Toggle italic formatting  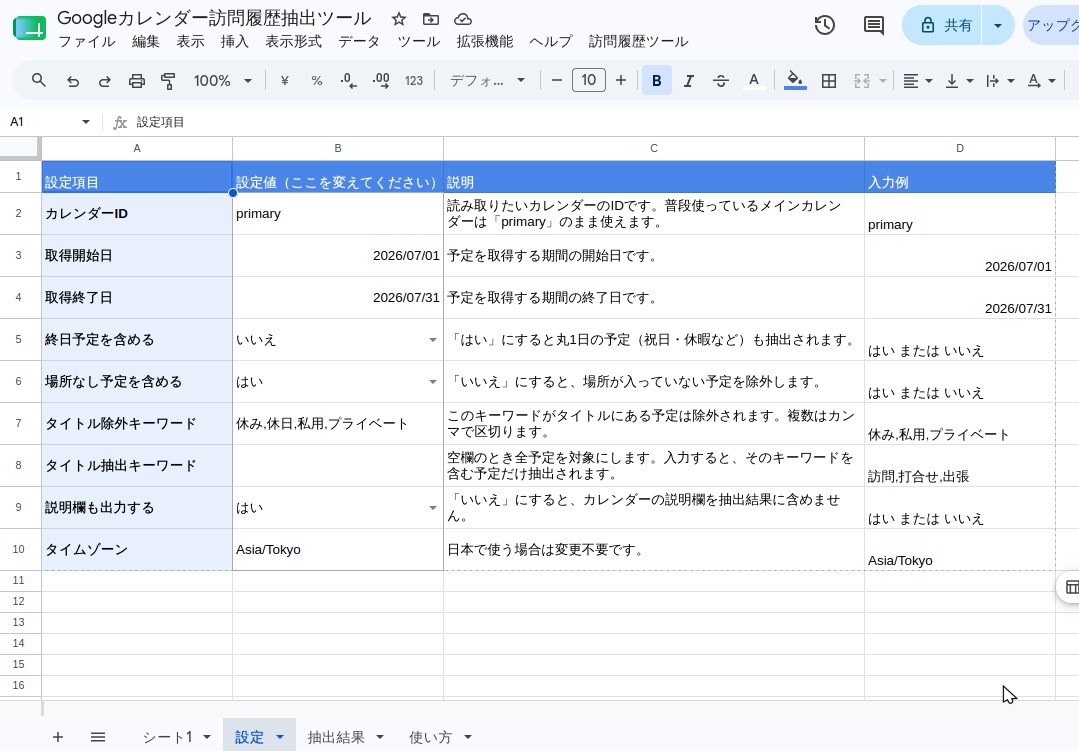pyautogui.click(x=688, y=81)
